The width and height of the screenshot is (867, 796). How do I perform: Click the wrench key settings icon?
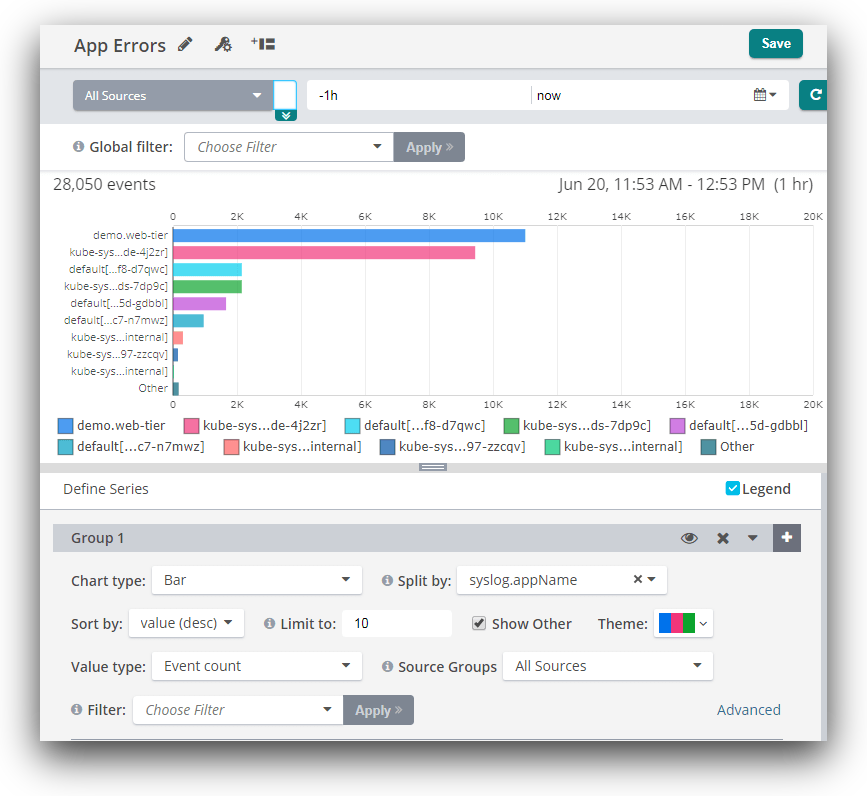[223, 44]
